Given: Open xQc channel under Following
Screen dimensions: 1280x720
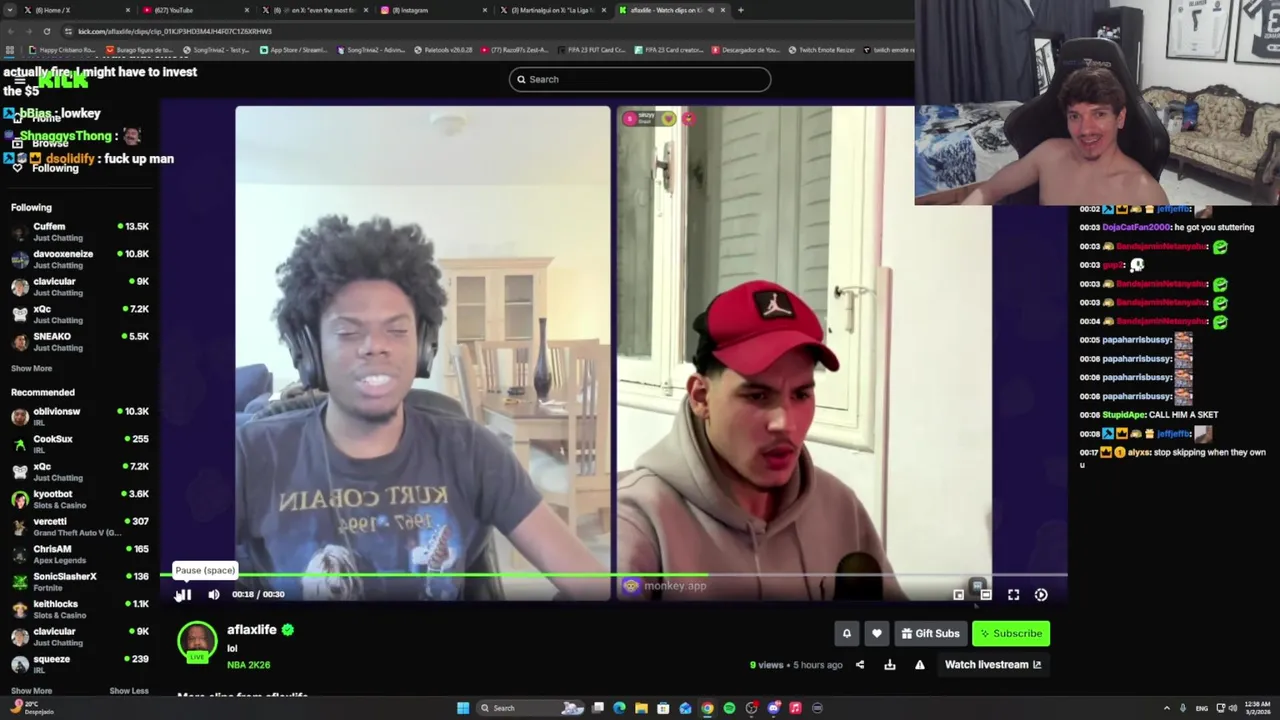Looking at the screenshot, I should click(82, 314).
